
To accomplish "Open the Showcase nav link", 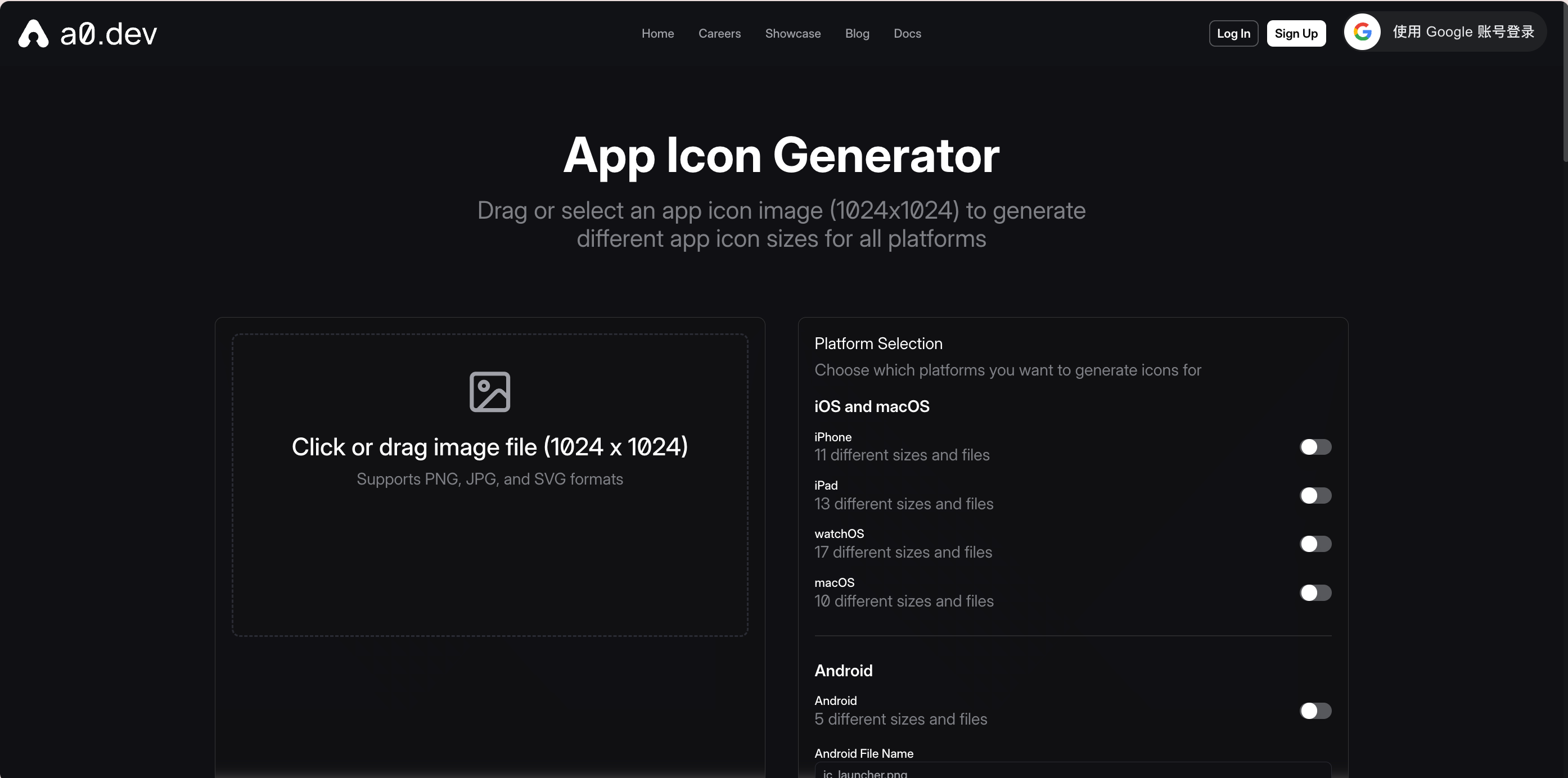I will [792, 34].
